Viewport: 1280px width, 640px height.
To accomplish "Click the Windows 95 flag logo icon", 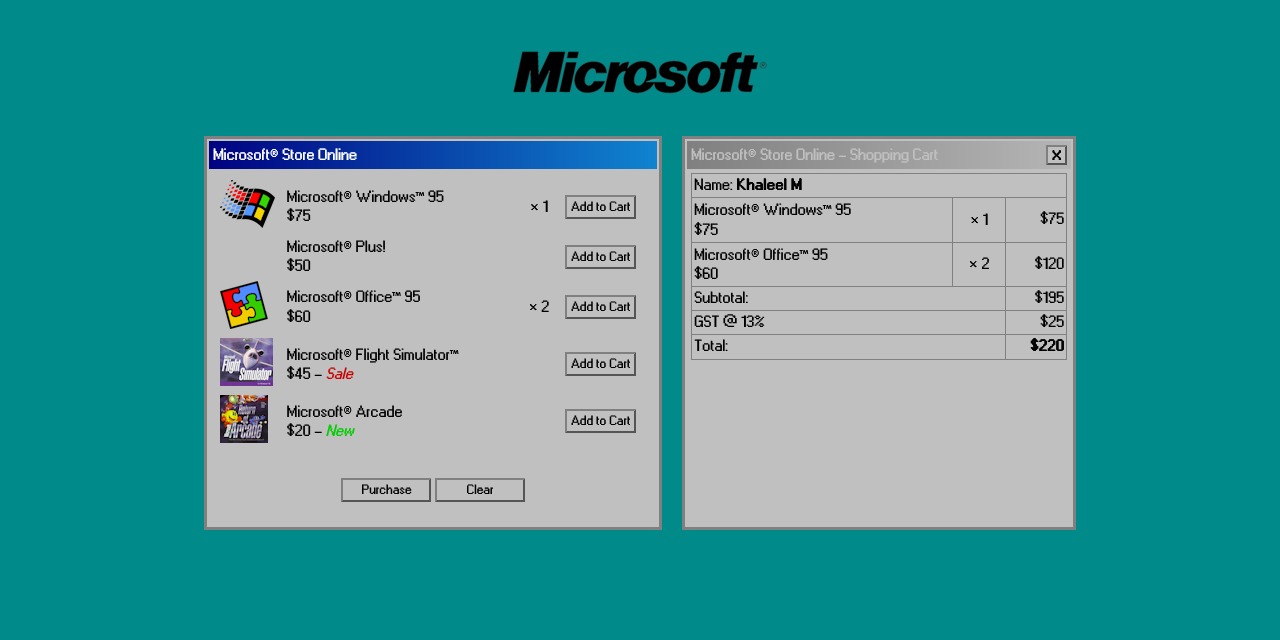I will pos(246,205).
